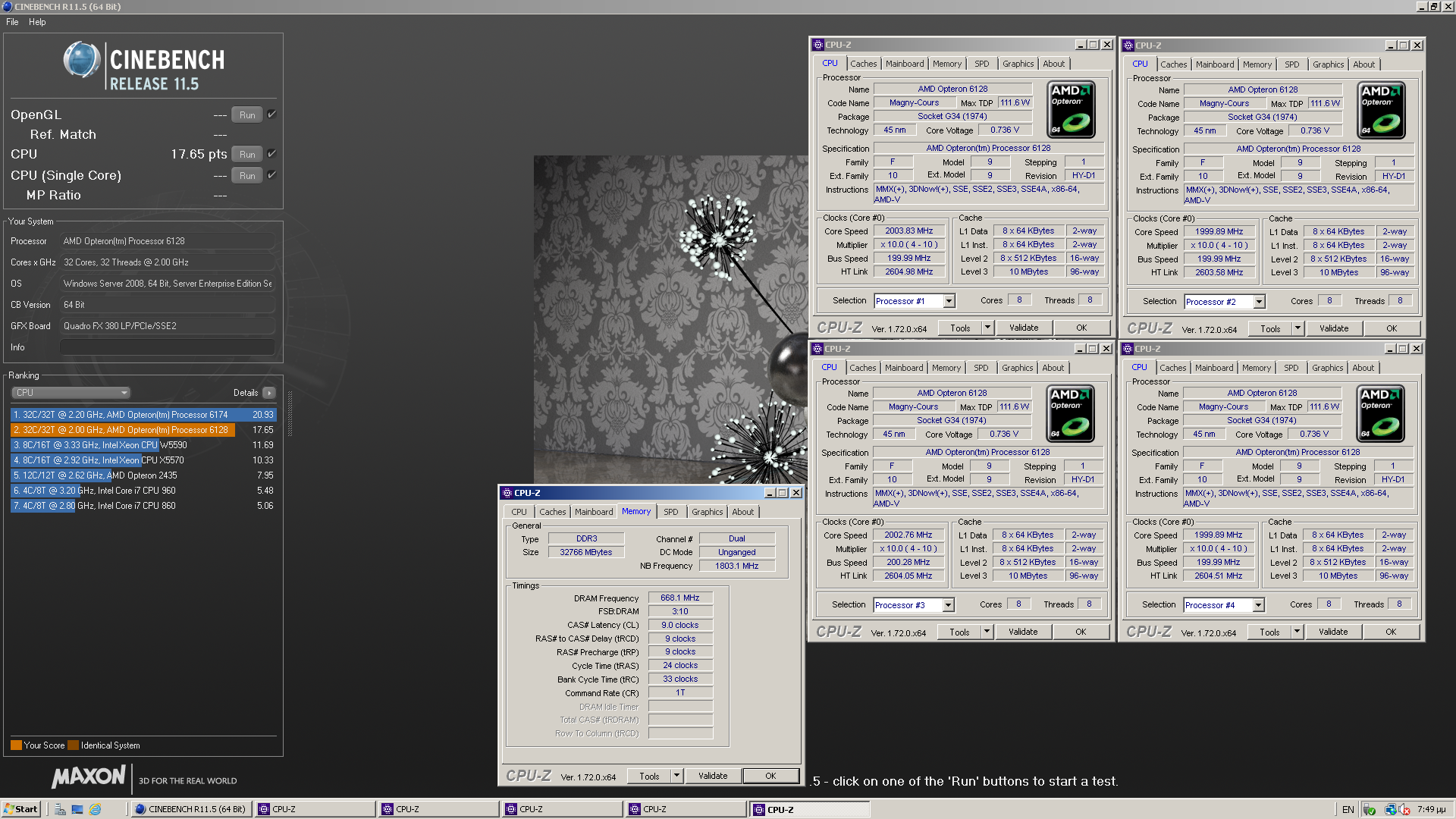The width and height of the screenshot is (1456, 819).
Task: Click the orange Your Score legend swatch
Action: [x=16, y=745]
